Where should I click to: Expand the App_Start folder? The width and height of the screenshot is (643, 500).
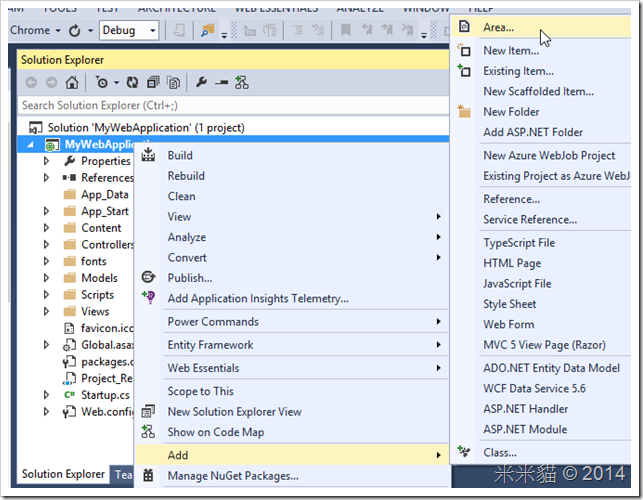click(x=46, y=211)
